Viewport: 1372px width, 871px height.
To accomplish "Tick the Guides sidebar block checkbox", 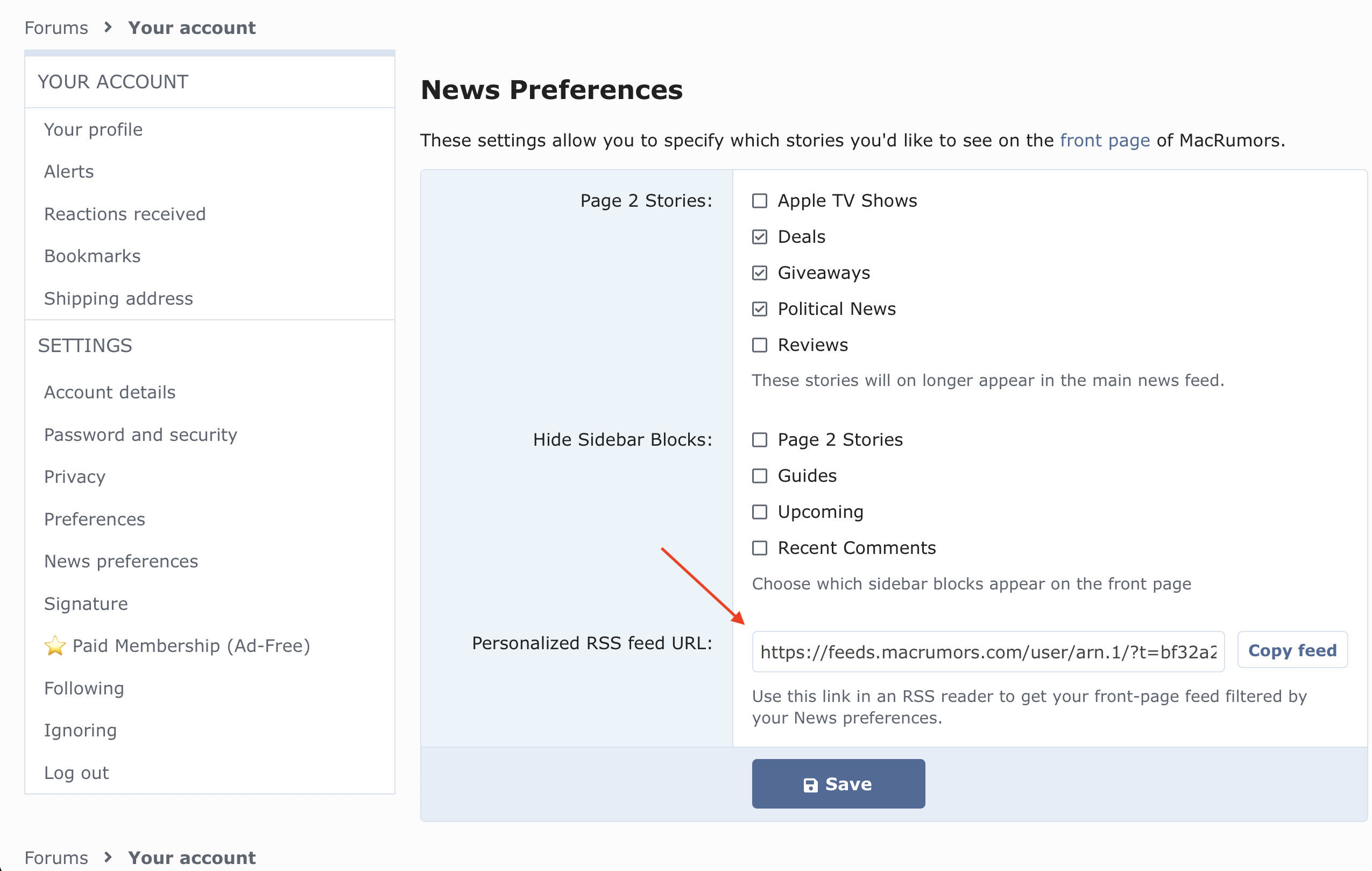I will click(x=760, y=476).
